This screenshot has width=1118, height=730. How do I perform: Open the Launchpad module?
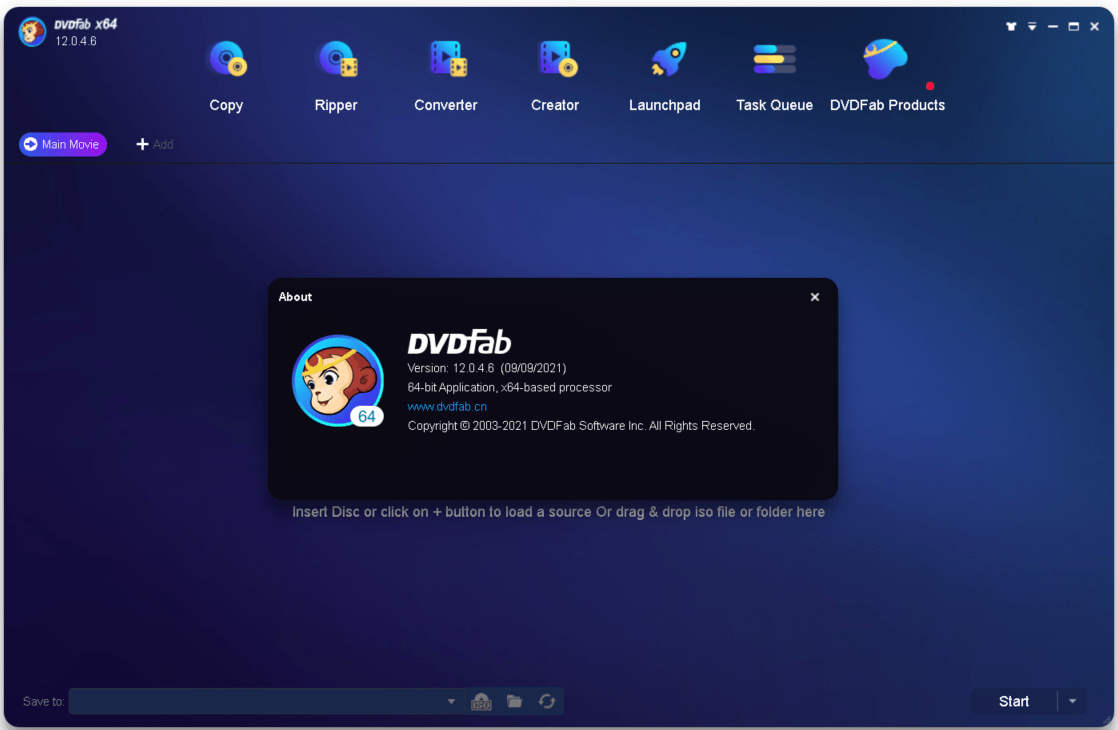coord(665,76)
